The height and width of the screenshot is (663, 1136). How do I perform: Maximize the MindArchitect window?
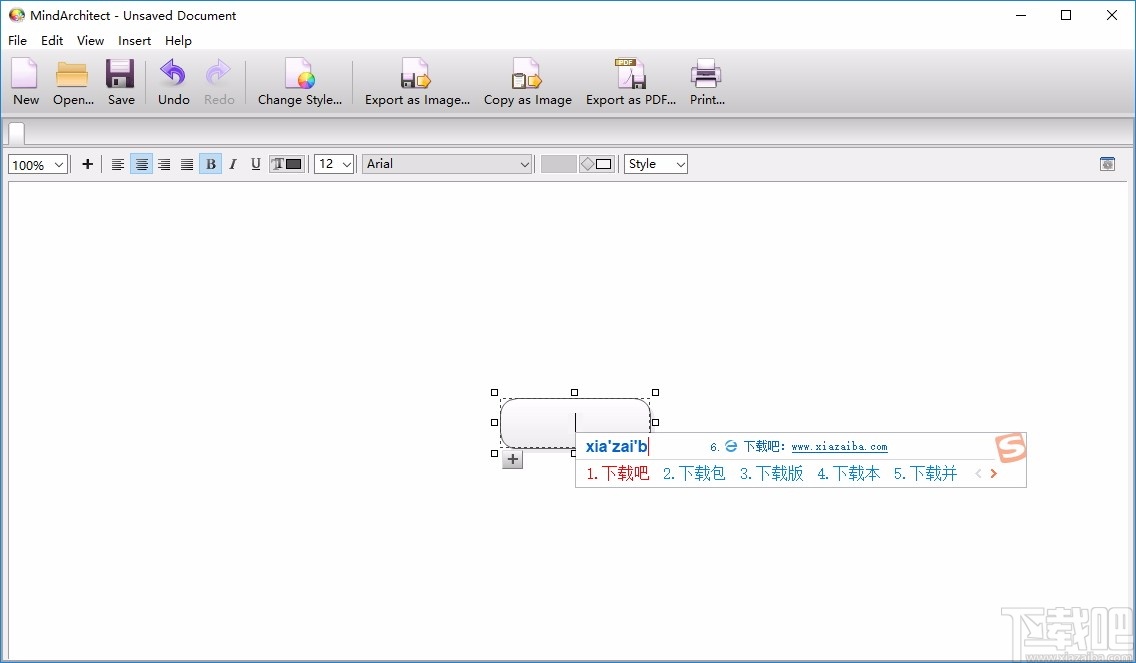pos(1066,15)
